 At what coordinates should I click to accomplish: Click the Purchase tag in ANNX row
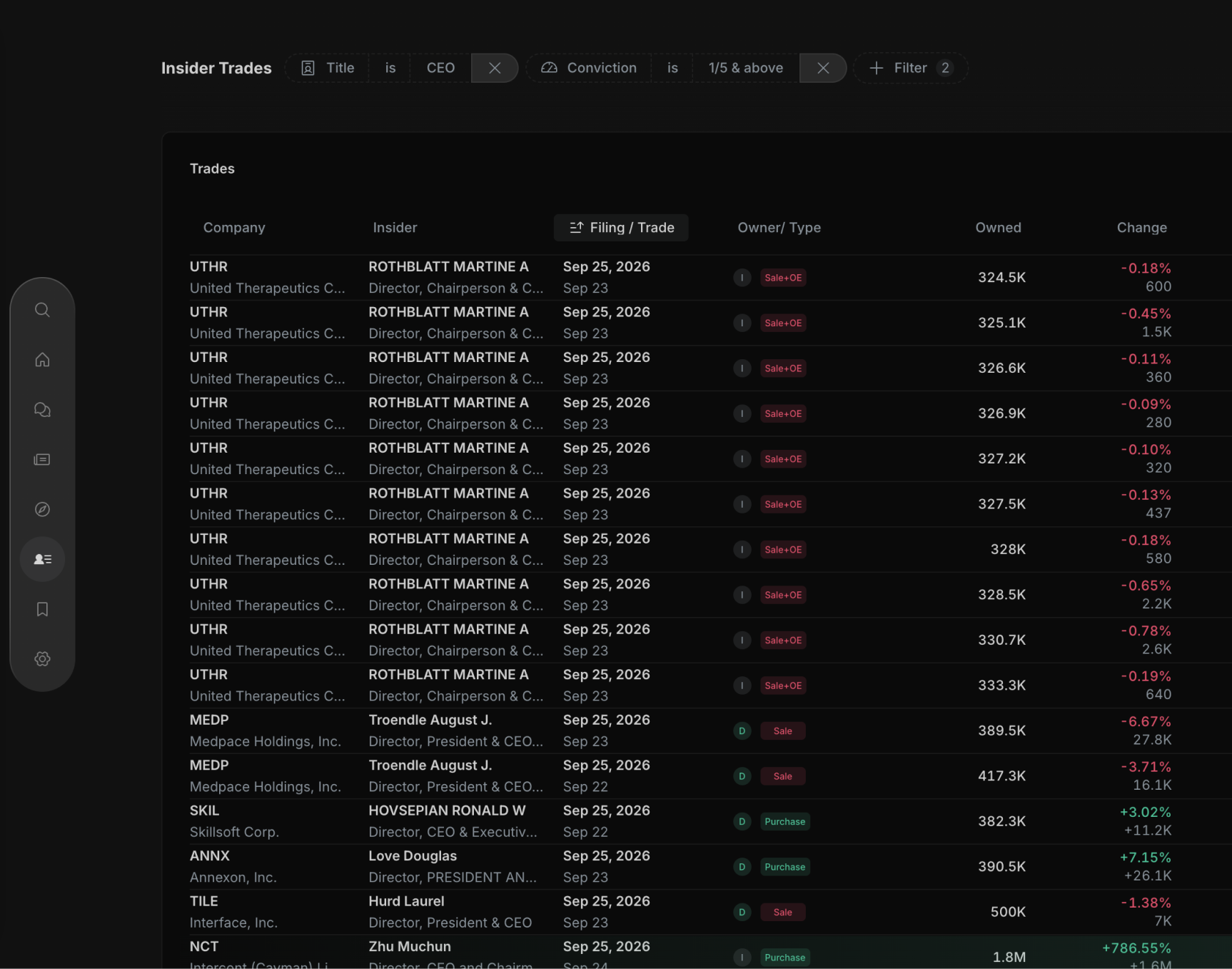784,867
